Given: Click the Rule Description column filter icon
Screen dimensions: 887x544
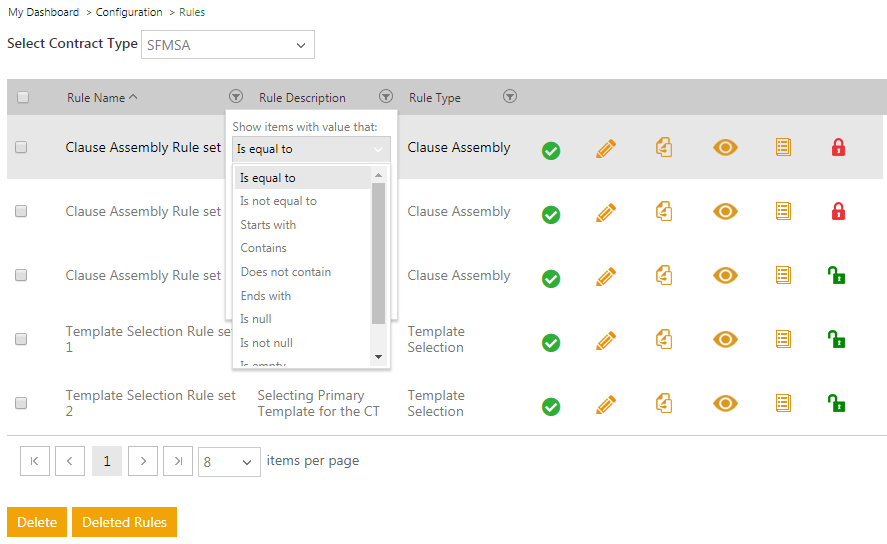Looking at the screenshot, I should tap(386, 97).
